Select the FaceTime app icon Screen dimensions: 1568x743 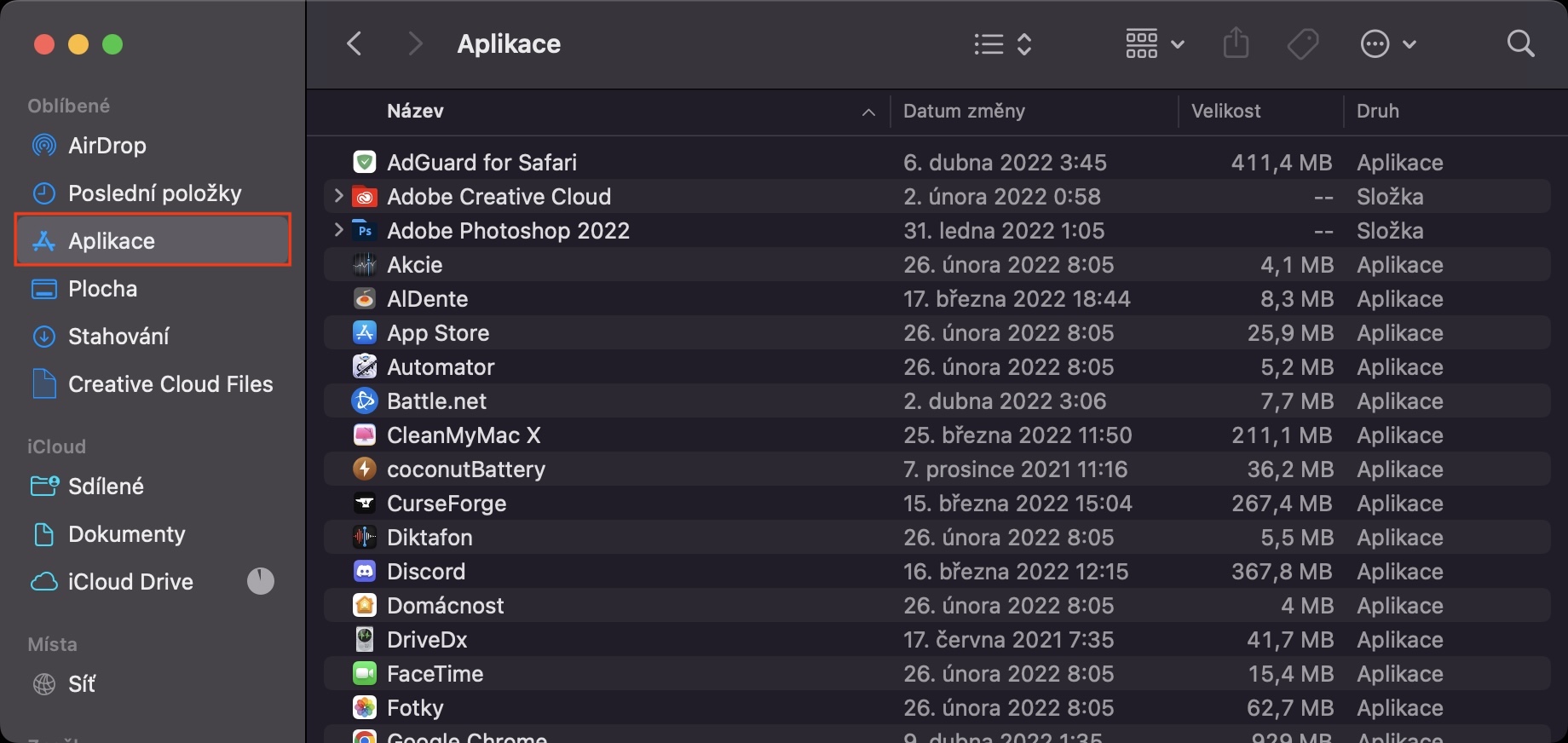[x=365, y=674]
